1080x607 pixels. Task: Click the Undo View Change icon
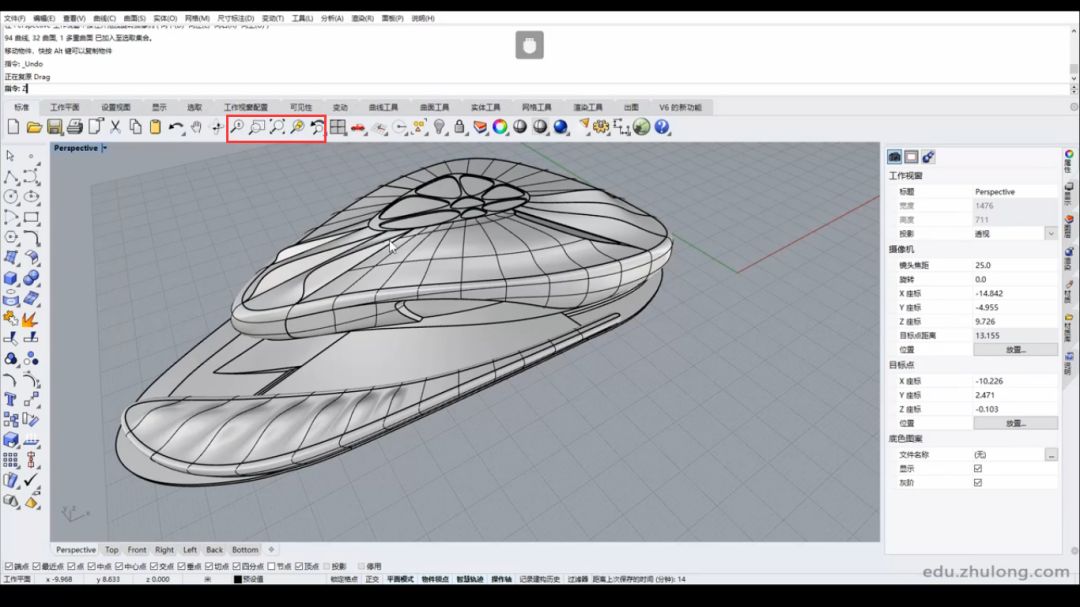click(x=318, y=127)
